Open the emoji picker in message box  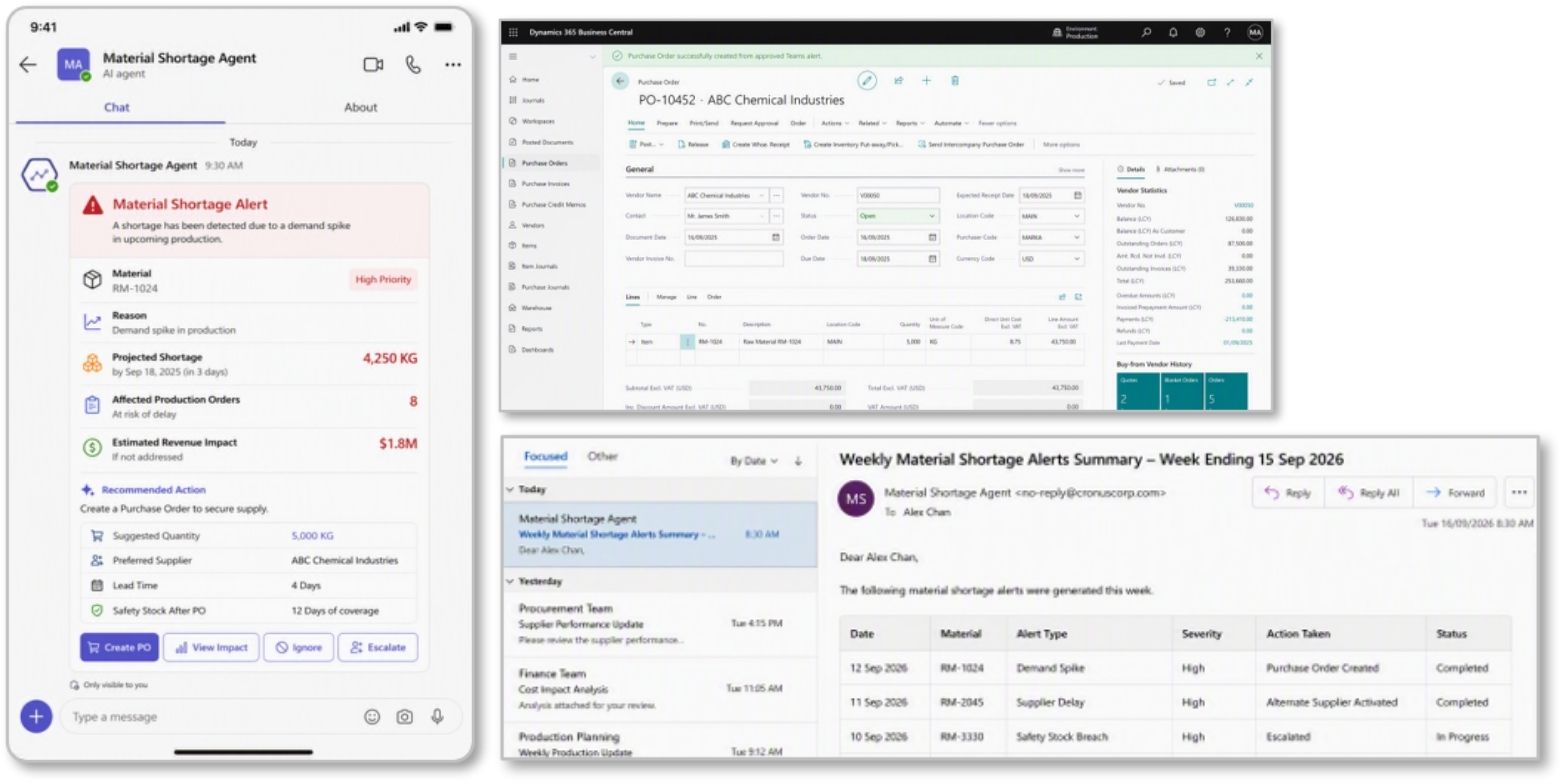pyautogui.click(x=372, y=716)
